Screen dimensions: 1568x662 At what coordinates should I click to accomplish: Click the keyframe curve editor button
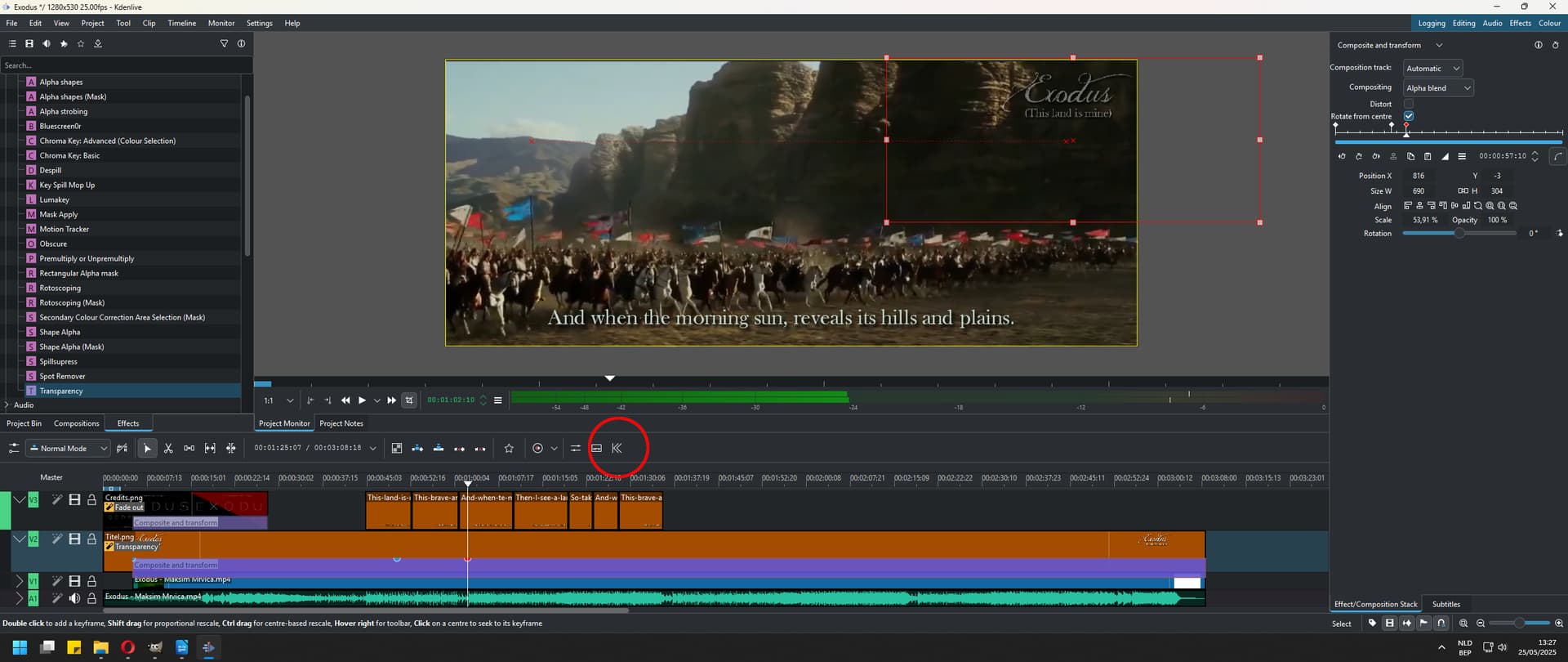point(1558,156)
